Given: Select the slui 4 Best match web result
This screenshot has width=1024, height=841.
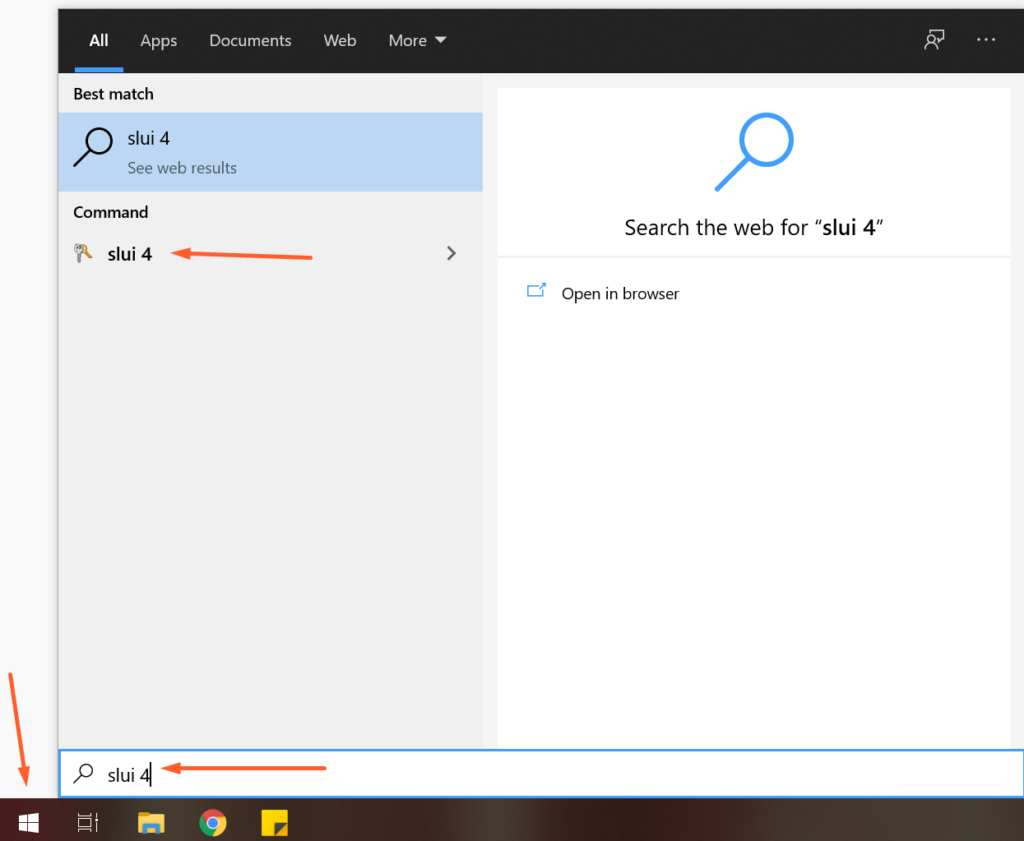Looking at the screenshot, I should coord(270,151).
